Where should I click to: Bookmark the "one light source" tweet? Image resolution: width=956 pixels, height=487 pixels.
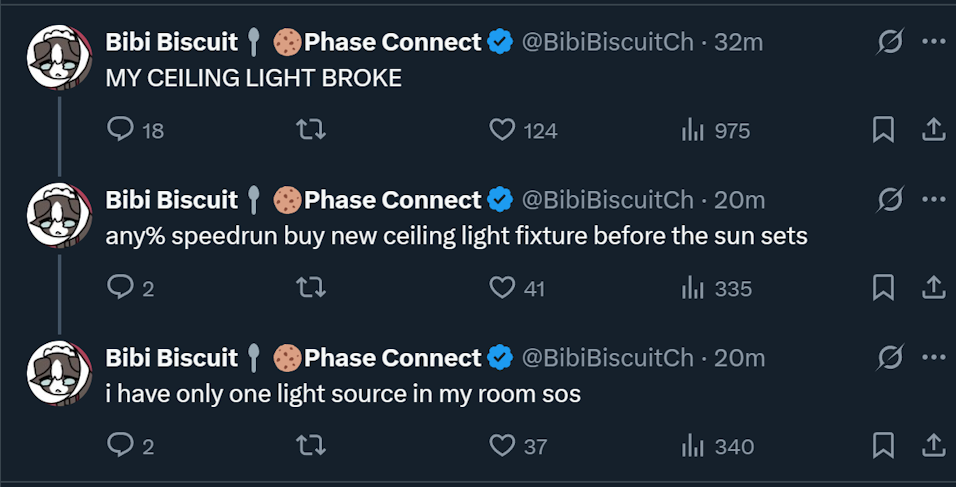pyautogui.click(x=883, y=446)
